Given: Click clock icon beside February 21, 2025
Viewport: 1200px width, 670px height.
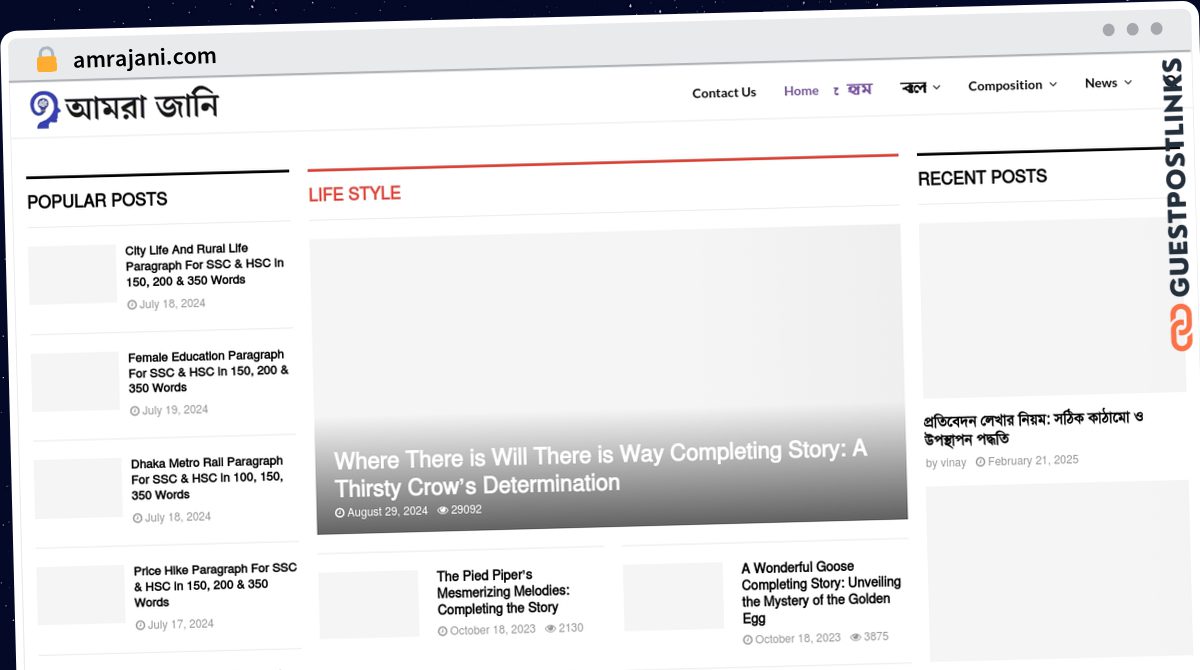Looking at the screenshot, I should [981, 462].
